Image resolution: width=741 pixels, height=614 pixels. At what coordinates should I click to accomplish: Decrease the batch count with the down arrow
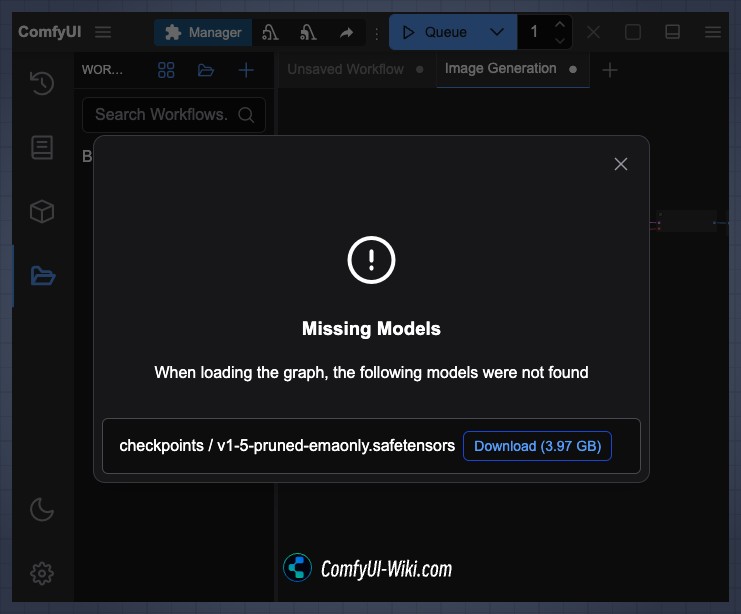[560, 41]
